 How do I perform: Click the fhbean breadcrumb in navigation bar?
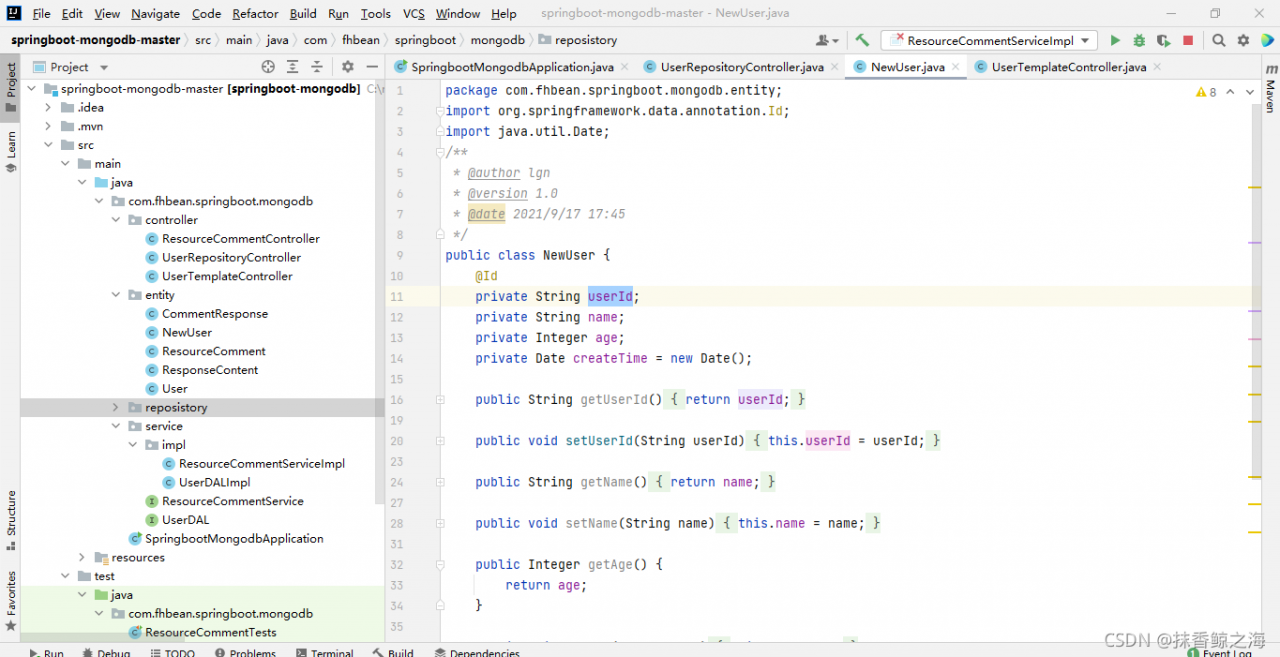[x=360, y=40]
